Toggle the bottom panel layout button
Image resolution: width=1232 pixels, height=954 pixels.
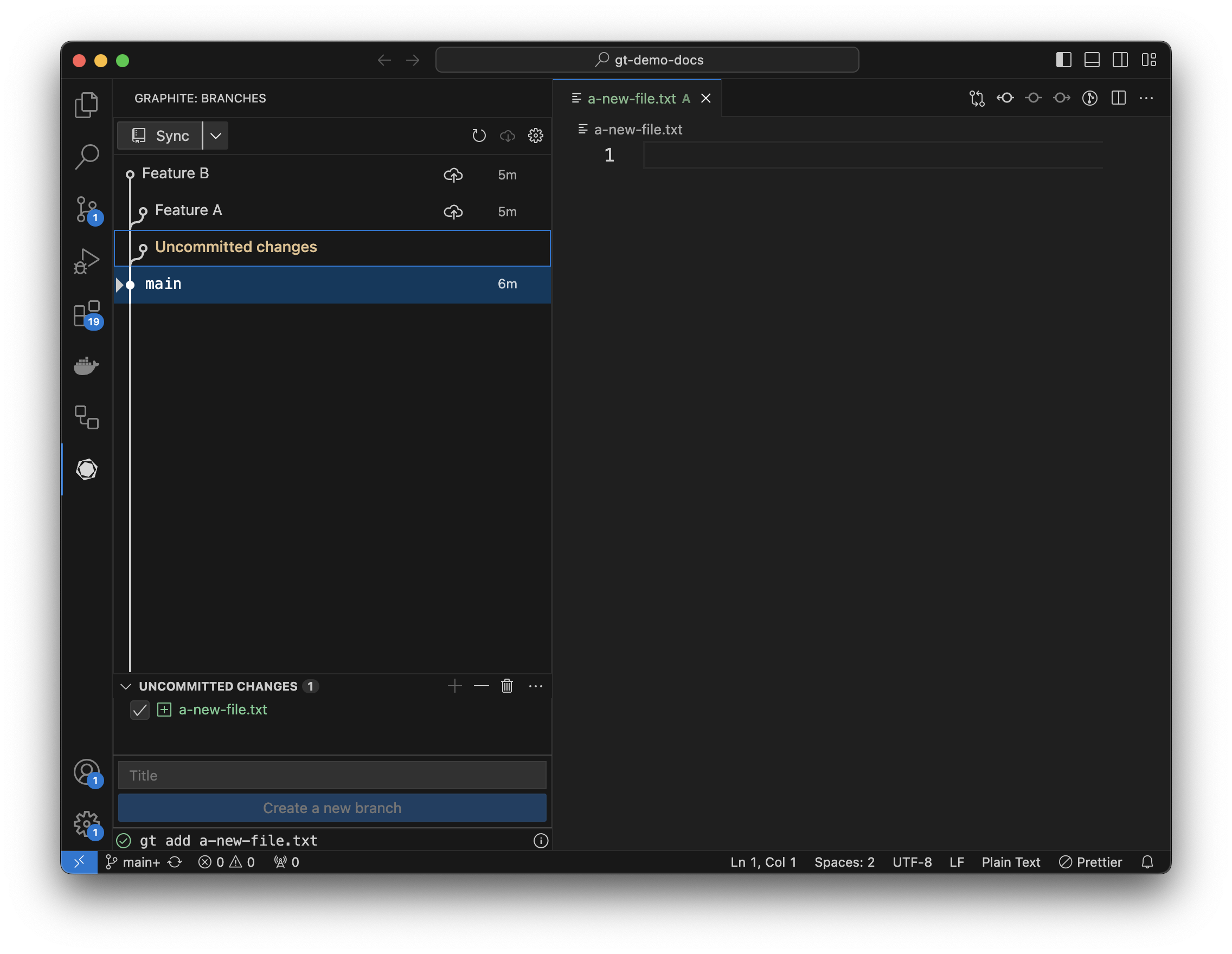click(1092, 60)
